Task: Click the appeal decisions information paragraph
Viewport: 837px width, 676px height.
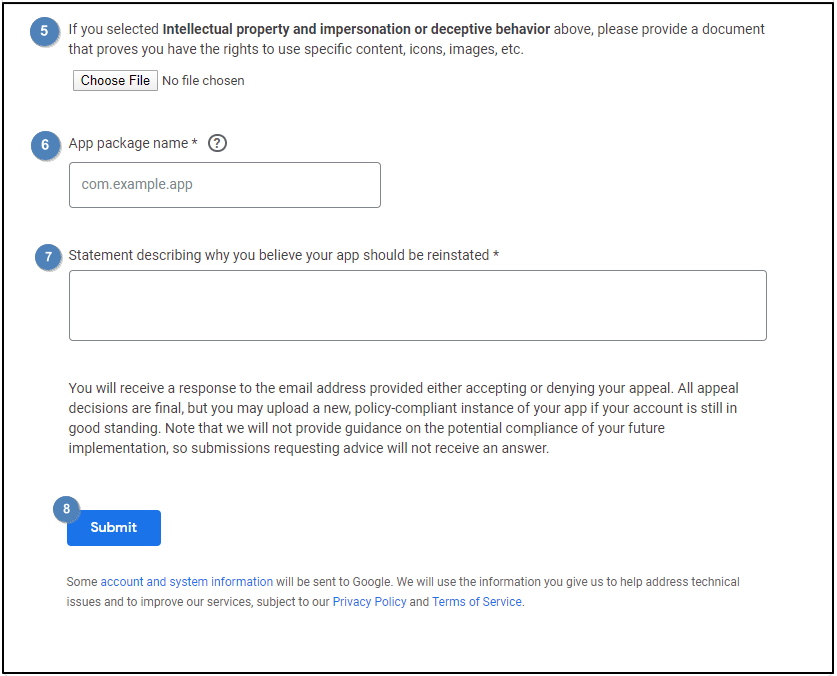Action: point(404,418)
